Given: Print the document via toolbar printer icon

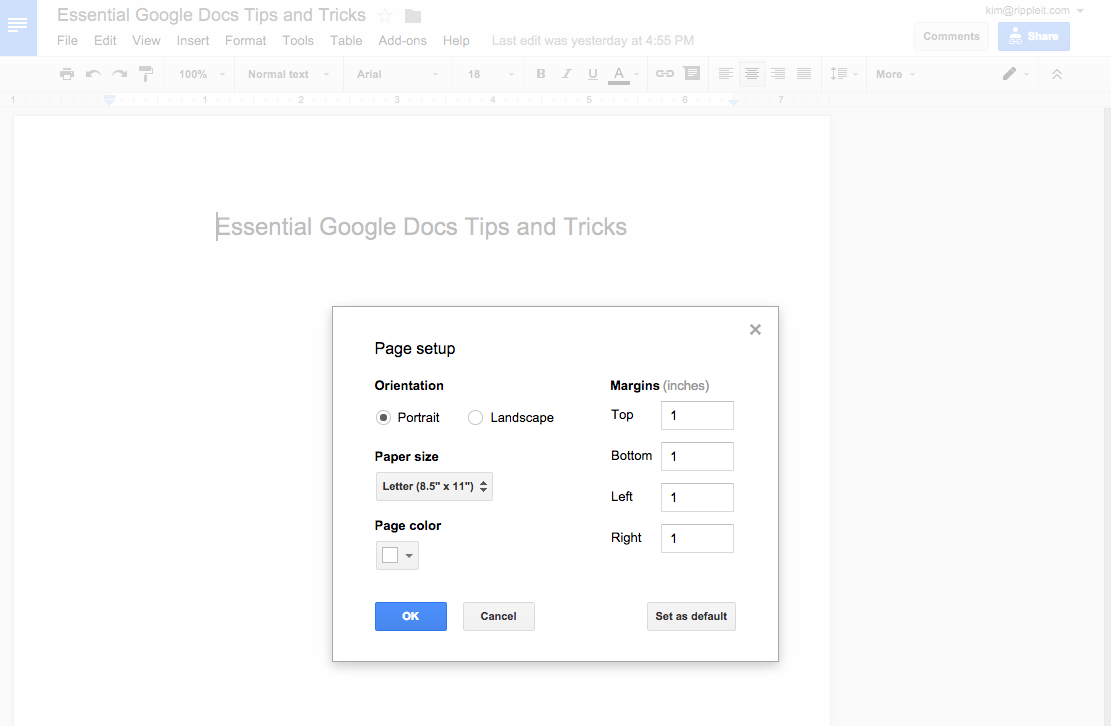Looking at the screenshot, I should (67, 74).
